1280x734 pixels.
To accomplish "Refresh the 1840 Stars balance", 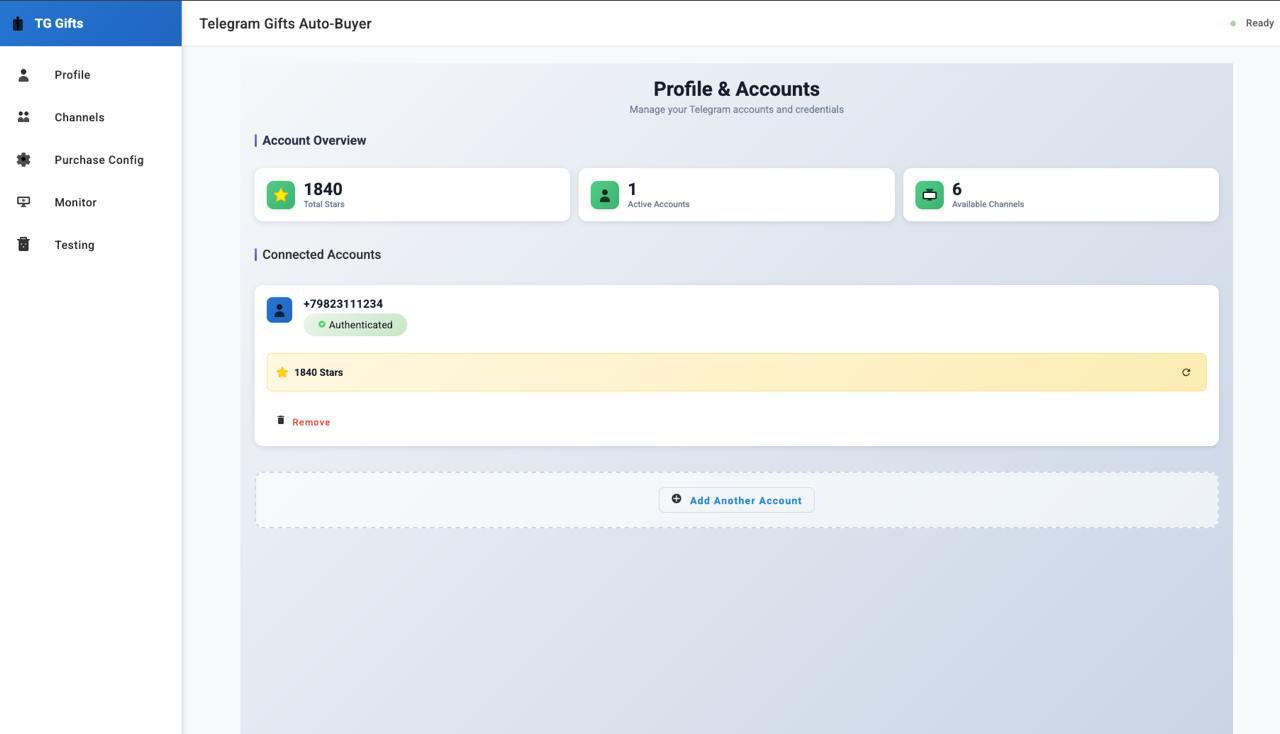I will 1186,372.
